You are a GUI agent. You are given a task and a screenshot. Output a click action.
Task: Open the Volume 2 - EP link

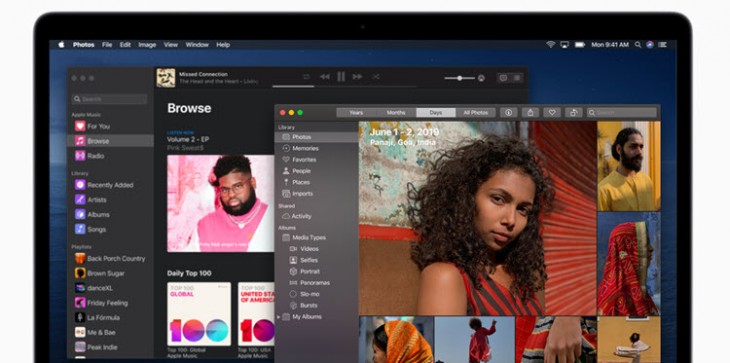pos(187,140)
